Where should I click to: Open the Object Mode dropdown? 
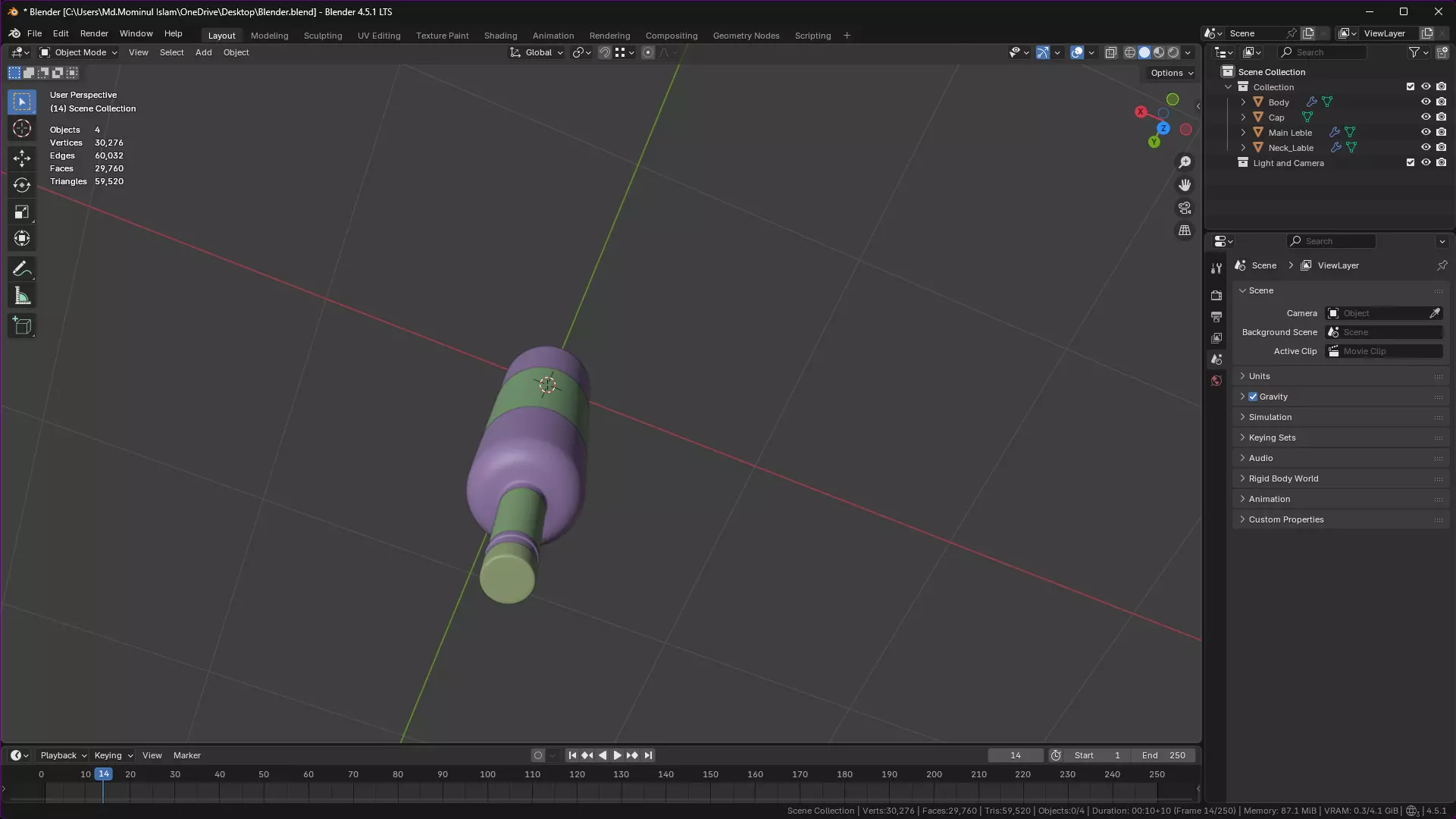(79, 52)
